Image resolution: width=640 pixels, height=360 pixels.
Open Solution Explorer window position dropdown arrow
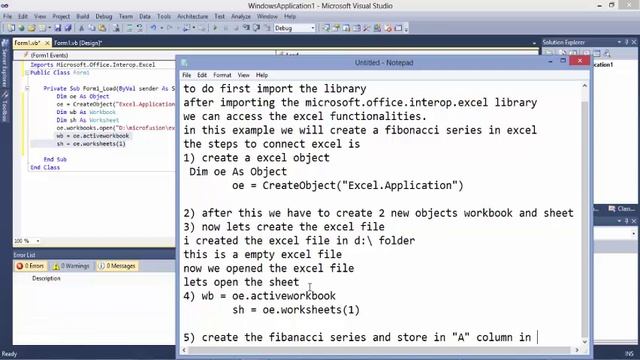point(619,42)
